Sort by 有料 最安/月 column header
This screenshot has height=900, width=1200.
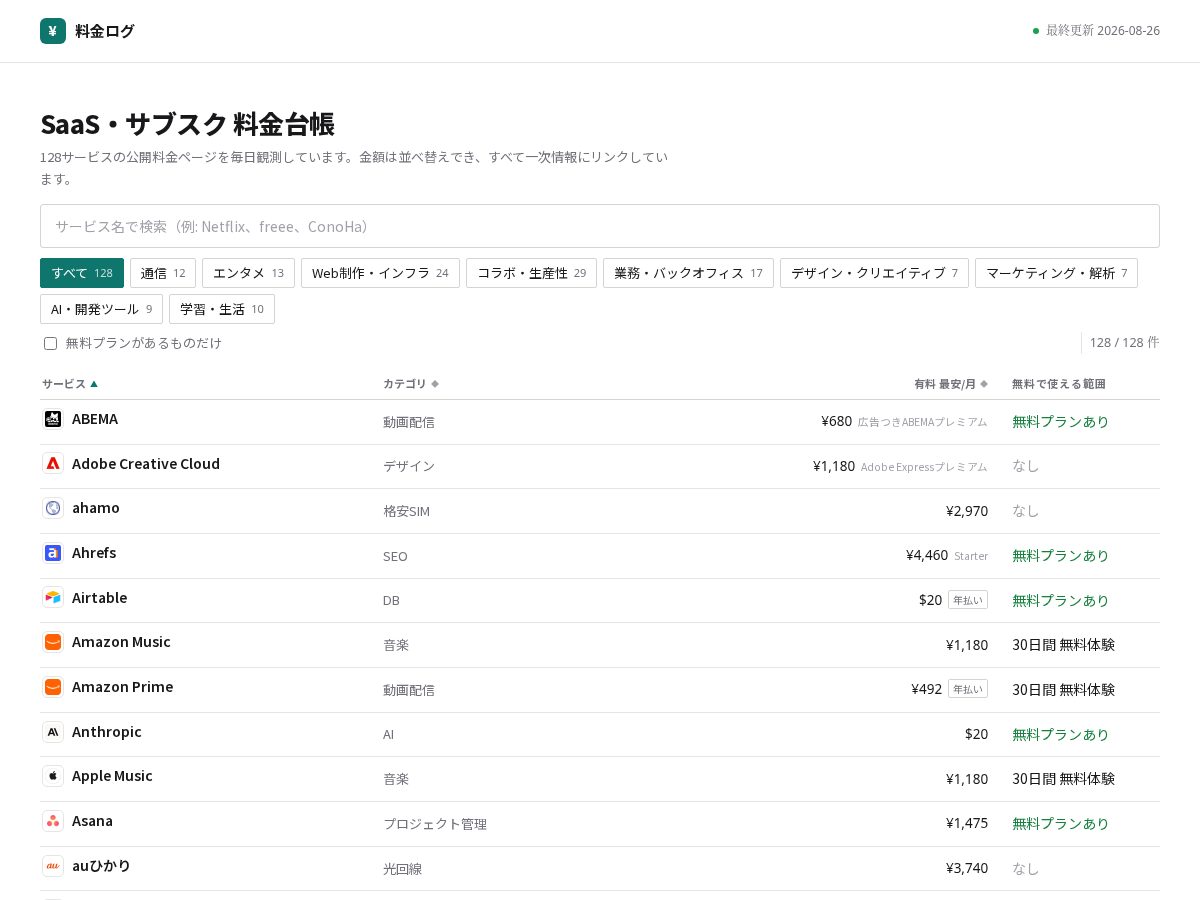pyautogui.click(x=951, y=384)
